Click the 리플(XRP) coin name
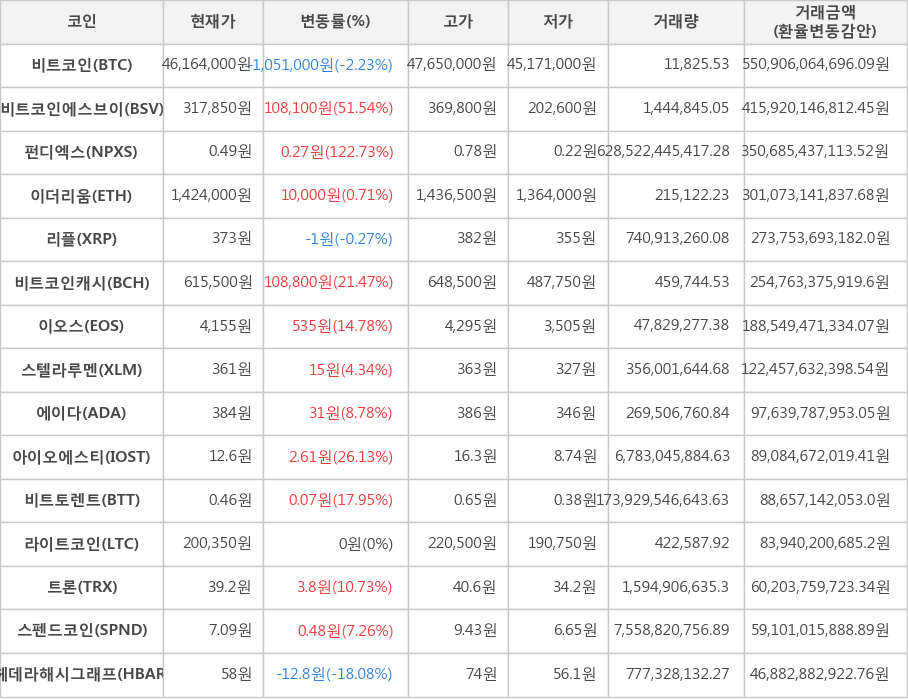This screenshot has height=700, width=908. click(82, 239)
